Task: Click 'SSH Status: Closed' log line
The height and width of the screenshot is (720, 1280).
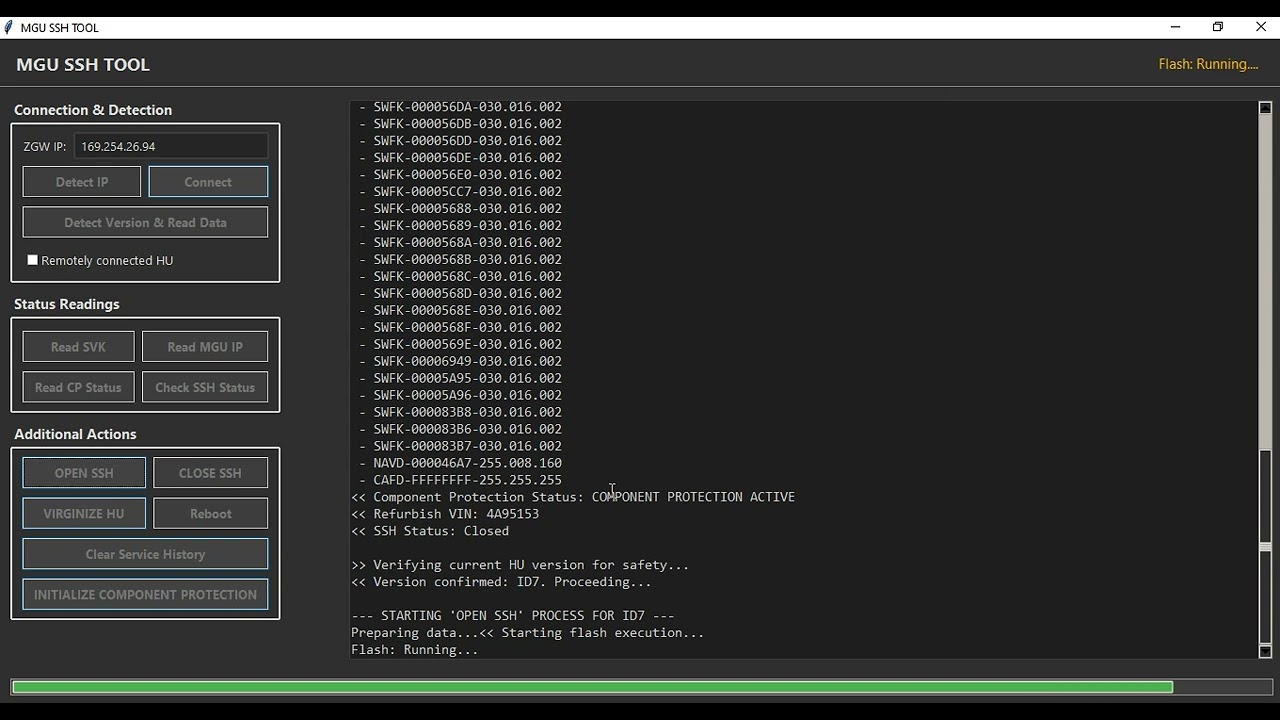Action: click(430, 531)
